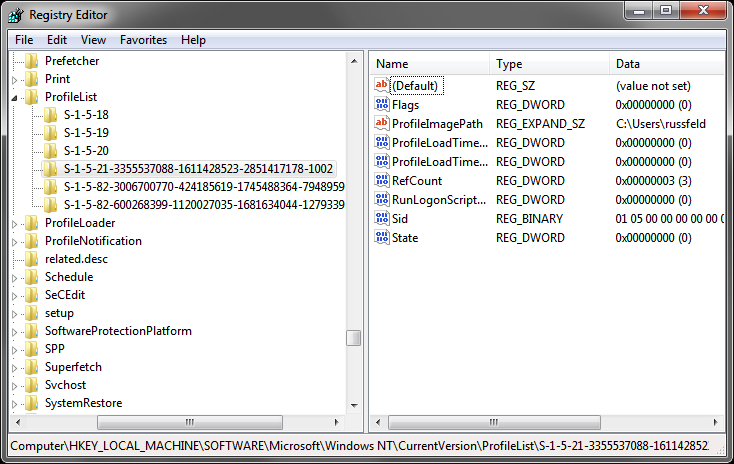Expand the SoftwareProtectionPlatform key
Screen dimensions: 734x464
point(15,331)
